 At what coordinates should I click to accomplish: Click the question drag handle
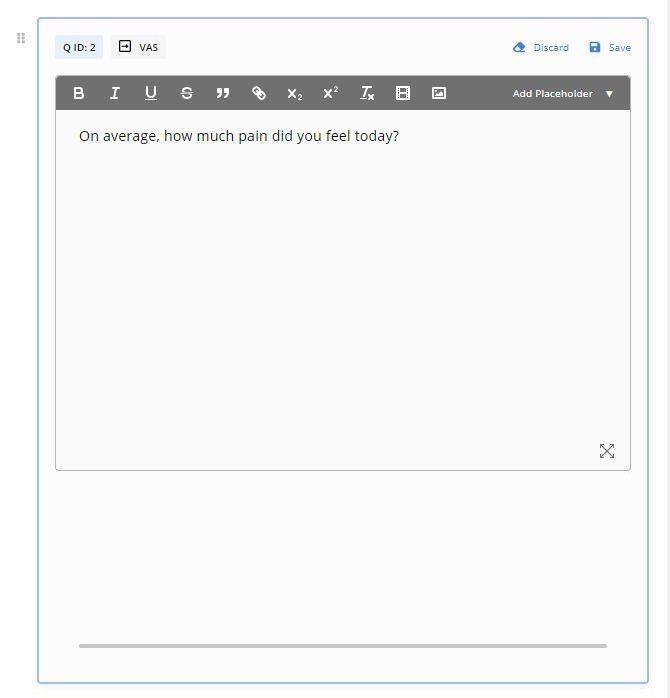(x=21, y=38)
